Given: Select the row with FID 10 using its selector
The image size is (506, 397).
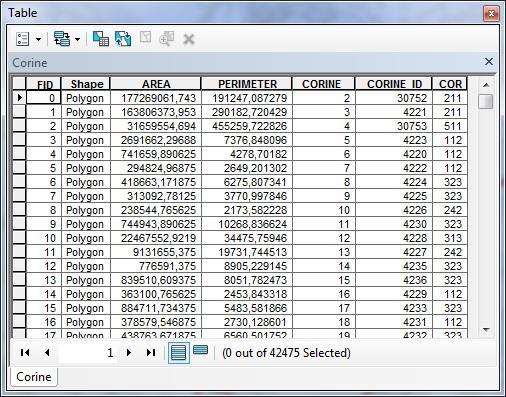Looking at the screenshot, I should 19,238.
